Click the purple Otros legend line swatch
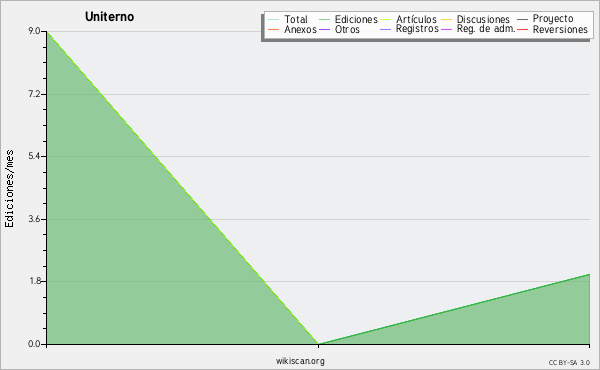 click(324, 29)
